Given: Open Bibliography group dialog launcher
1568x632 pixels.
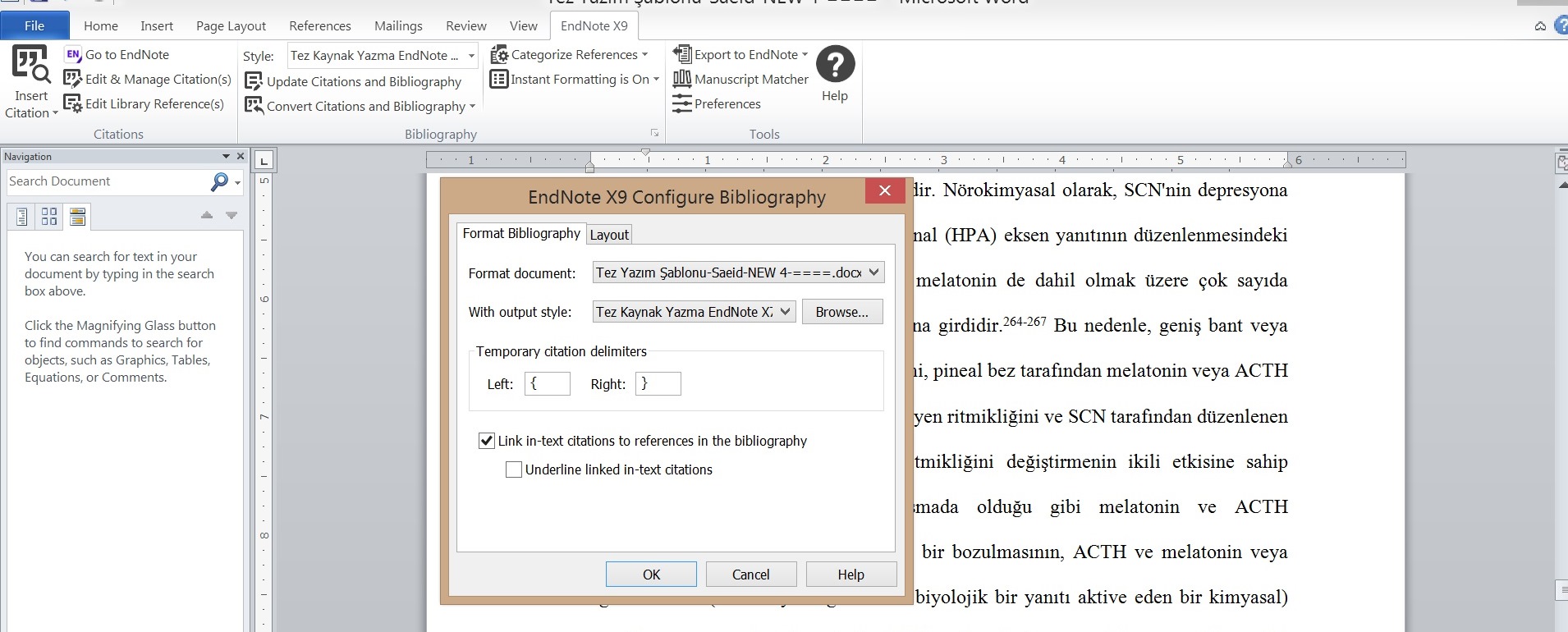Looking at the screenshot, I should click(654, 133).
